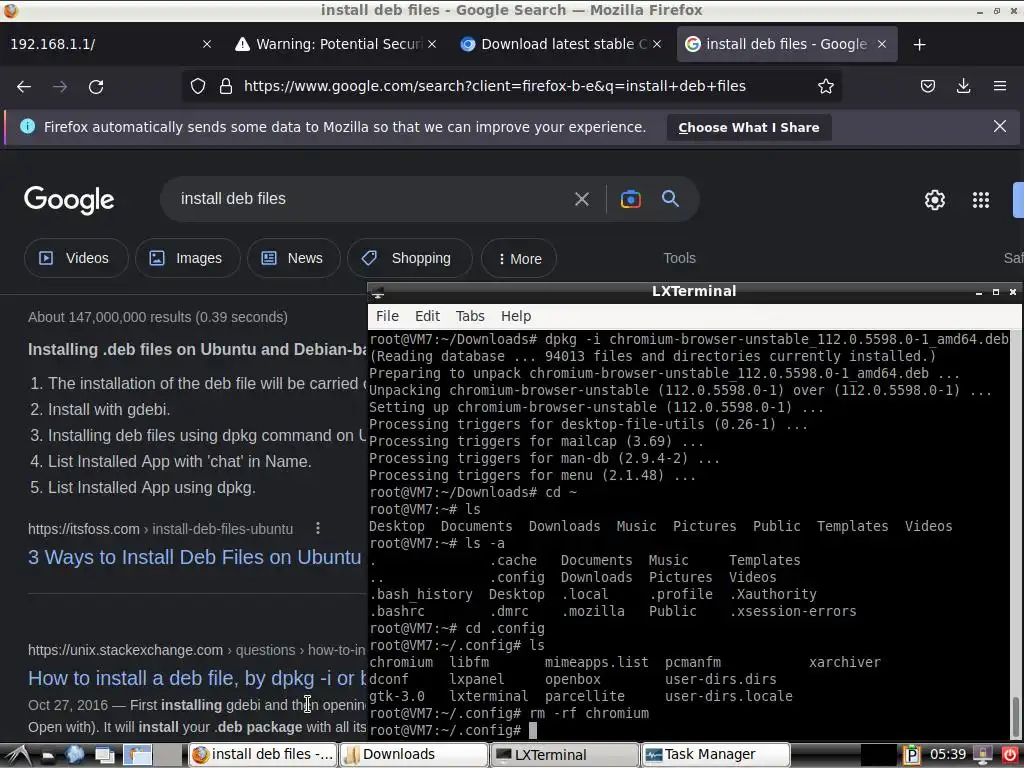Open options for itsfoss search result

coord(318,528)
